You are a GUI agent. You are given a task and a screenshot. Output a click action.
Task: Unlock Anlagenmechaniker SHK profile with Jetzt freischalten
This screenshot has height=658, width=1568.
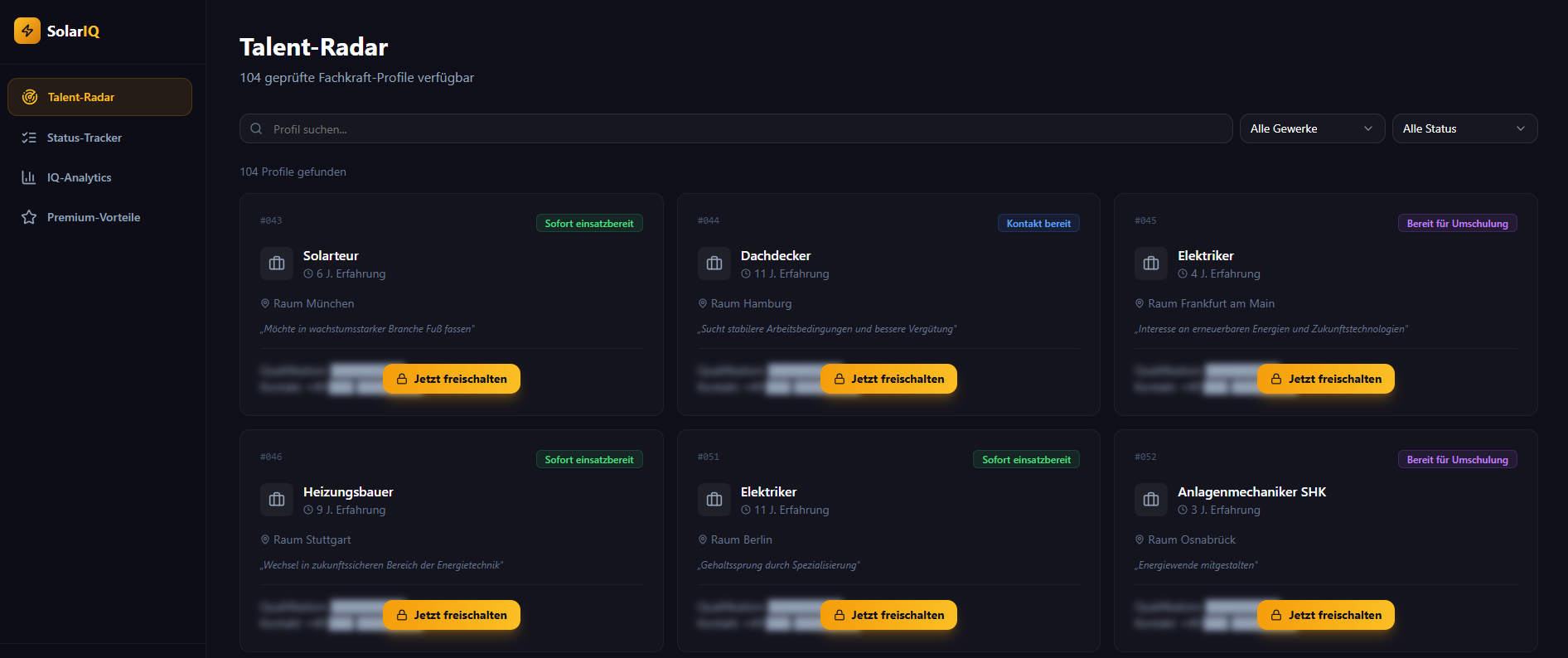(x=1326, y=615)
